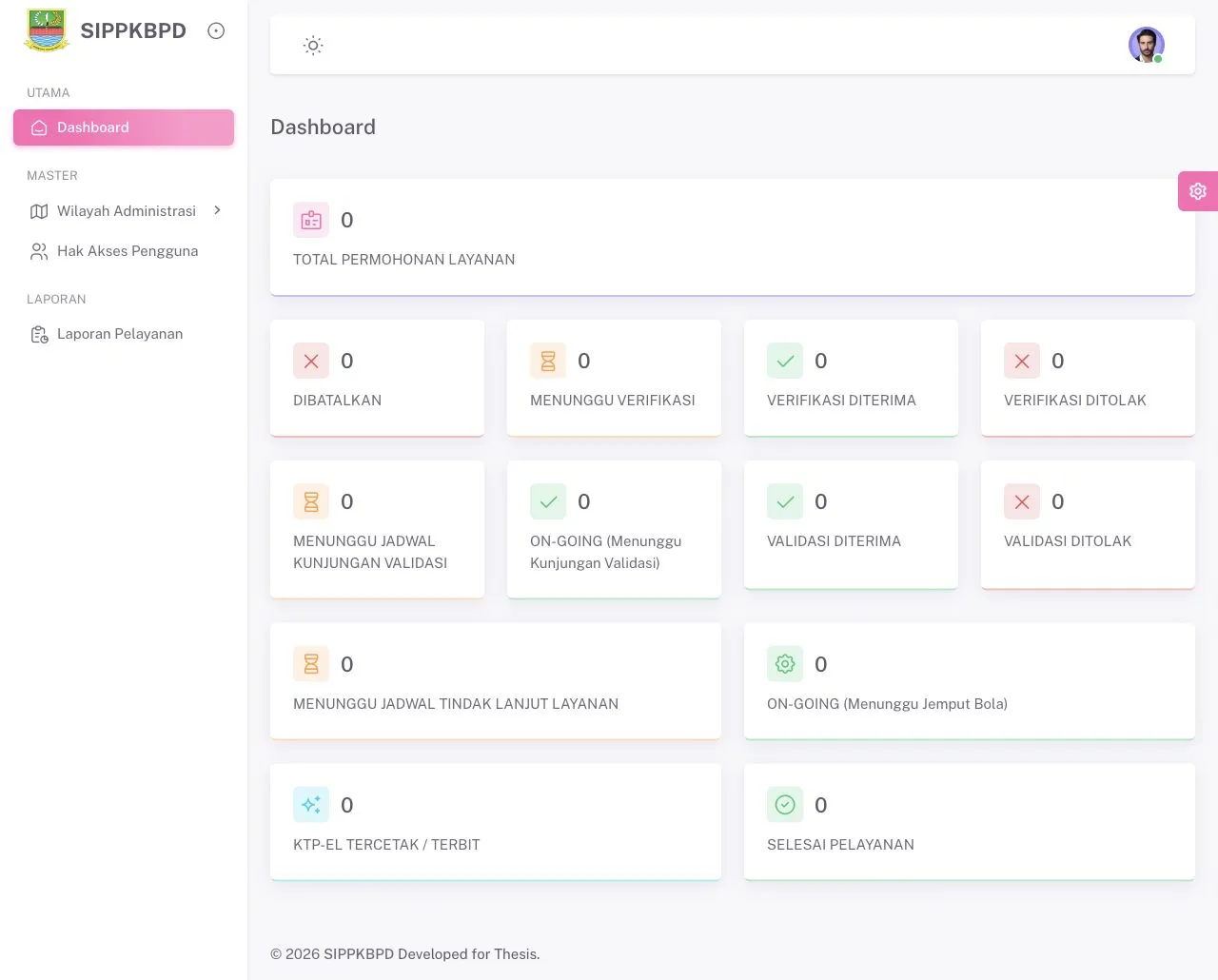The height and width of the screenshot is (980, 1218).
Task: Select MENUNGGU JADWAL TINDAK LANJUT LAYANAN label
Action: click(x=456, y=704)
